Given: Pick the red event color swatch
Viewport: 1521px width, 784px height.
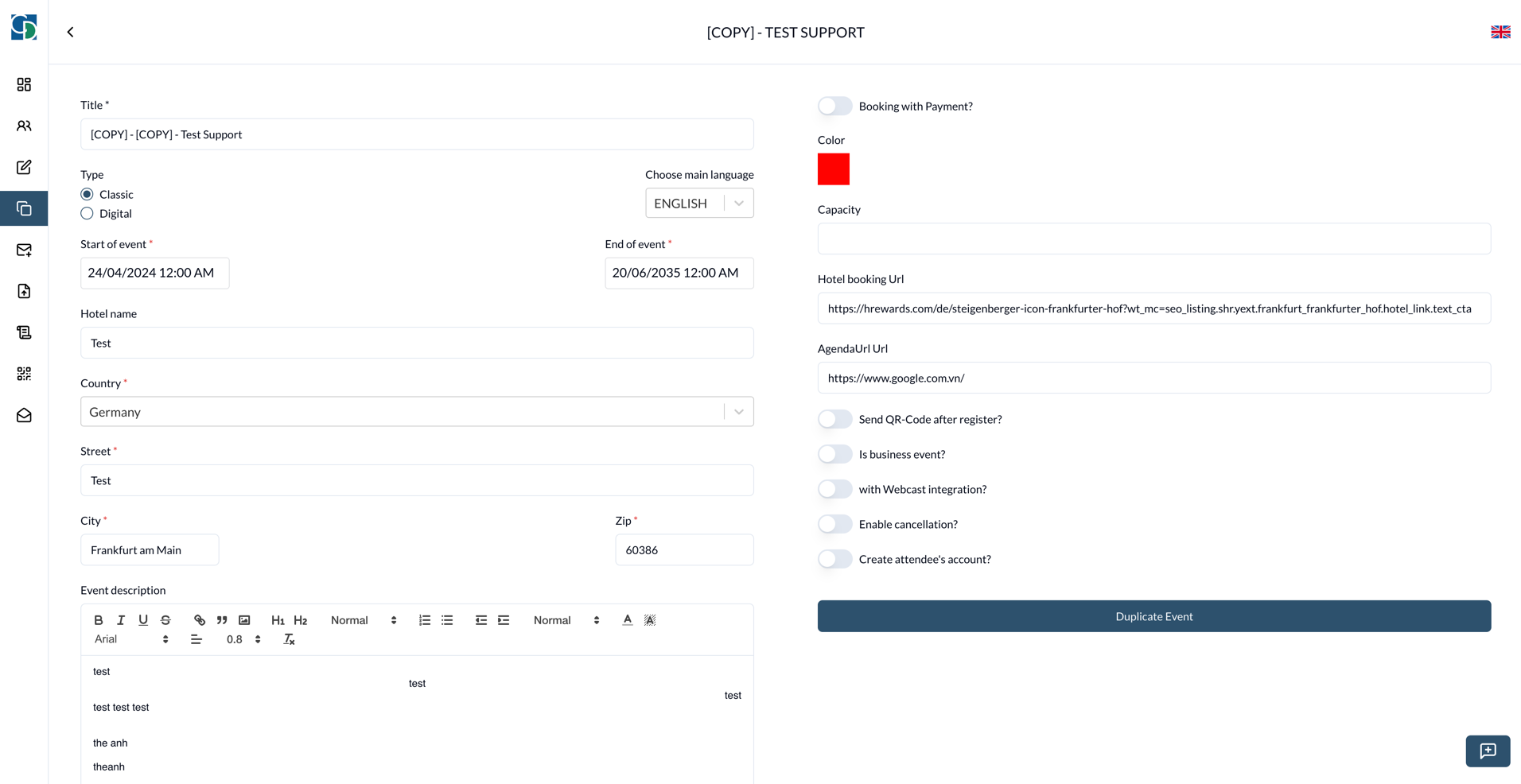Looking at the screenshot, I should coord(833,169).
